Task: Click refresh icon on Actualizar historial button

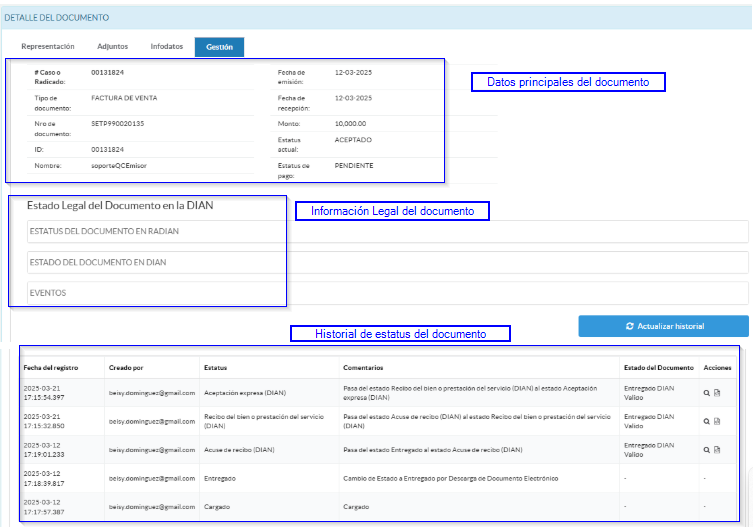Action: coord(629,326)
